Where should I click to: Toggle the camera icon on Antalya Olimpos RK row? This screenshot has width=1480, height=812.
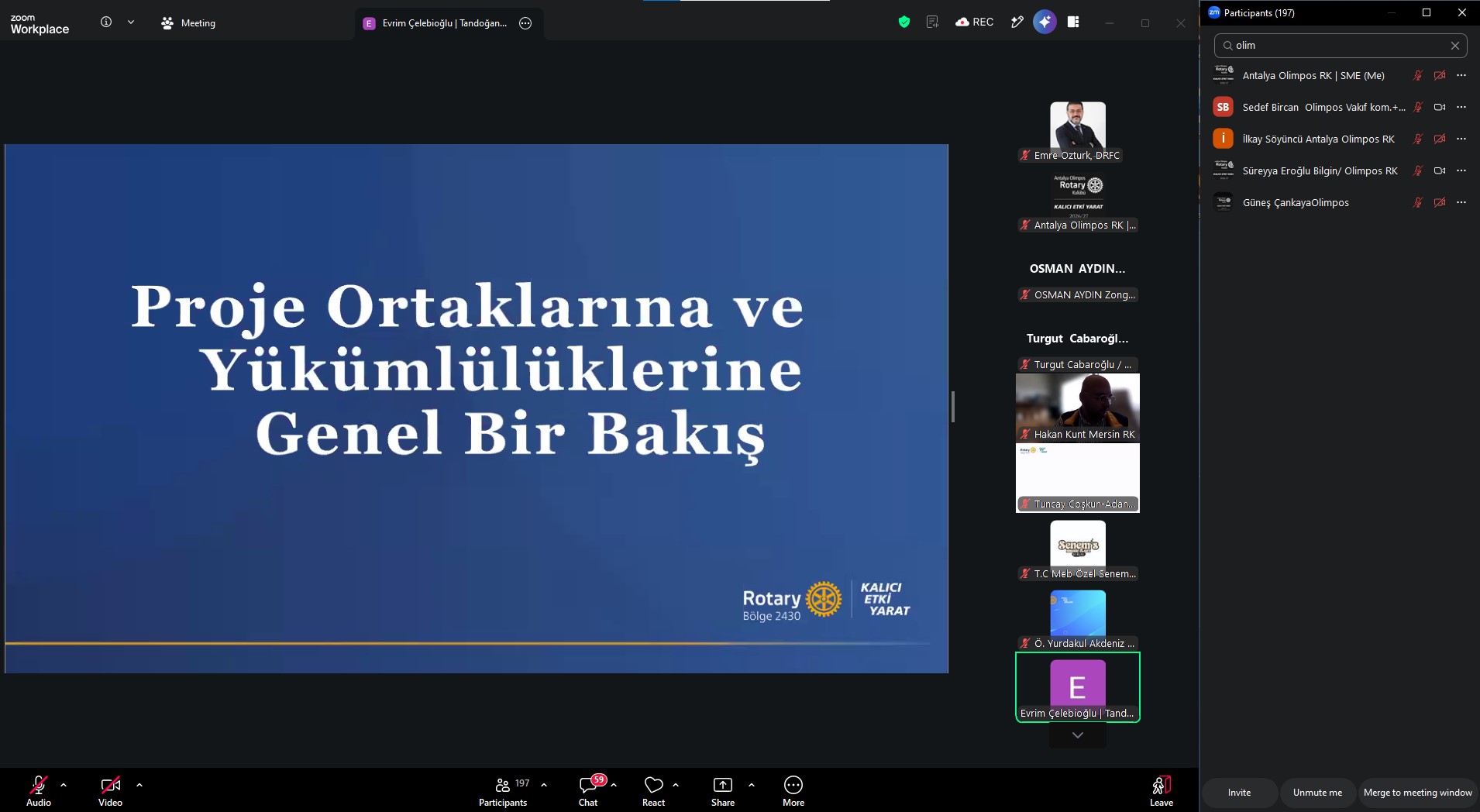pyautogui.click(x=1440, y=75)
